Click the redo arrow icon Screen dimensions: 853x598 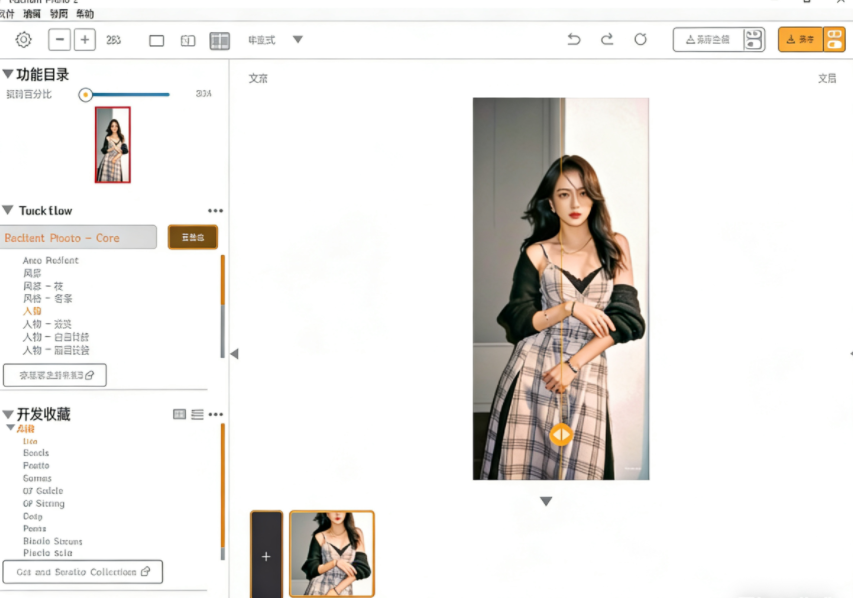tap(607, 40)
